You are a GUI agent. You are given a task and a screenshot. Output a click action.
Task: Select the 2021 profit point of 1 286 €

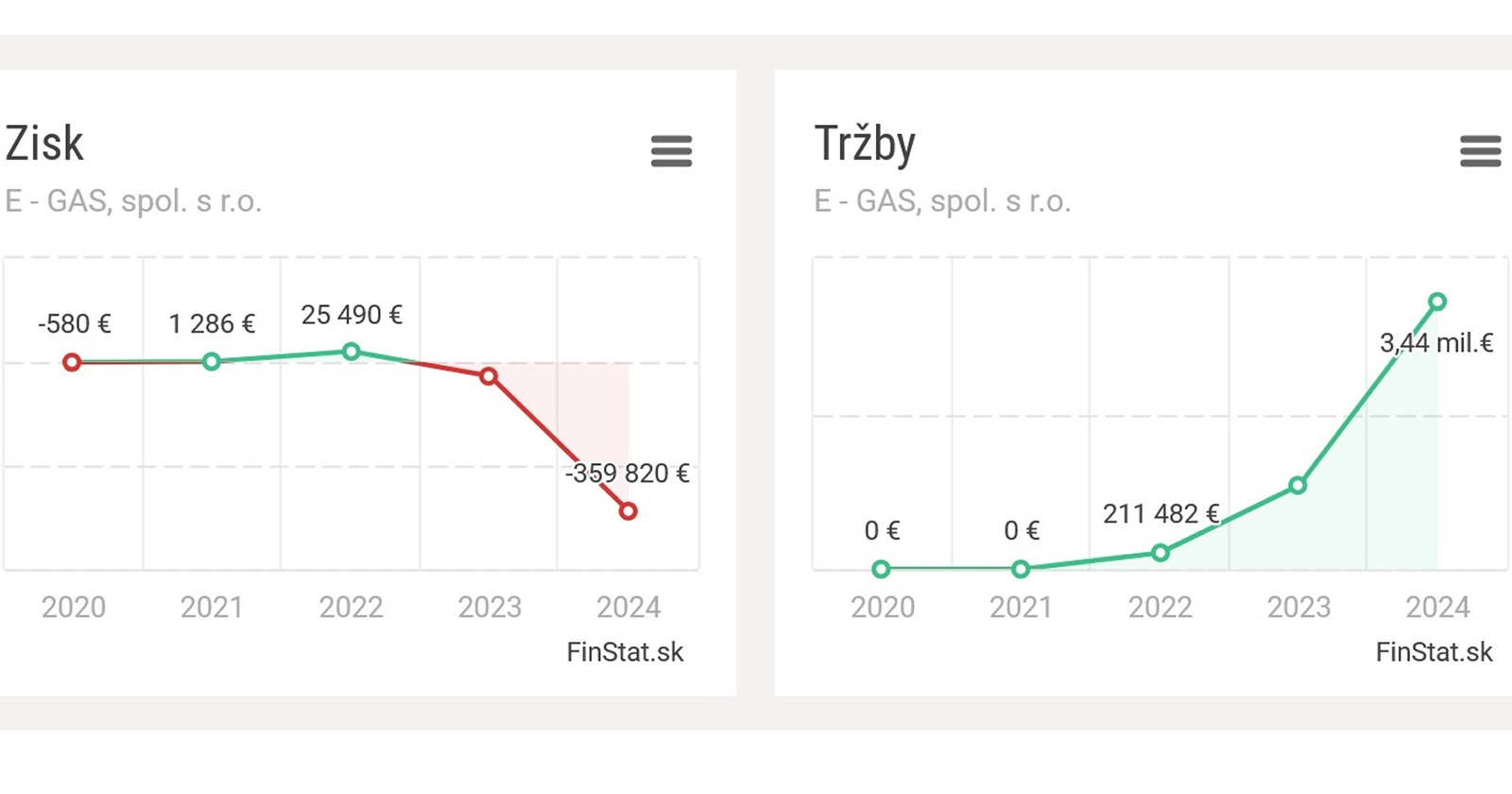pyautogui.click(x=212, y=361)
